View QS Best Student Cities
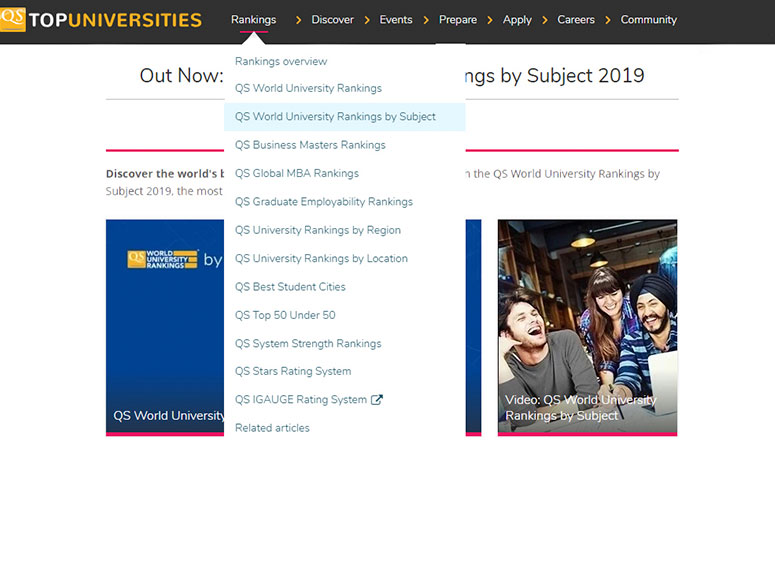Screen dimensions: 775x566 coord(290,287)
